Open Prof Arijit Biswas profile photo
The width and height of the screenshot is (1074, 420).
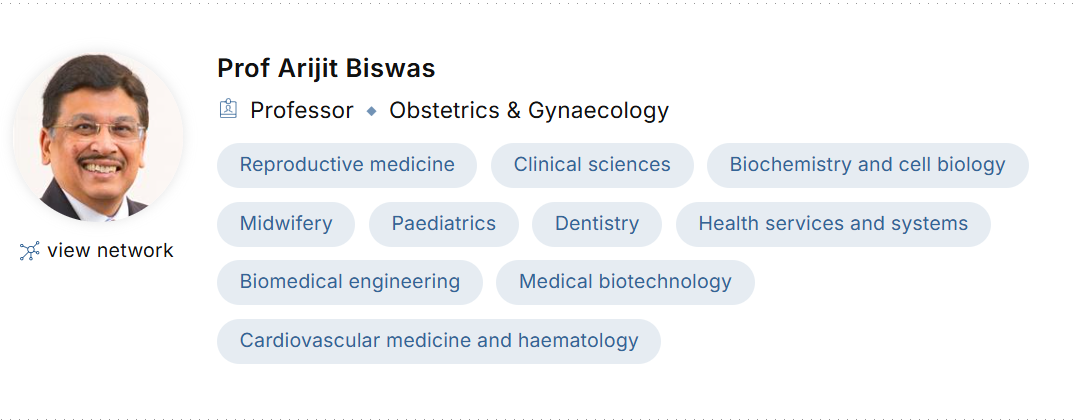click(96, 136)
